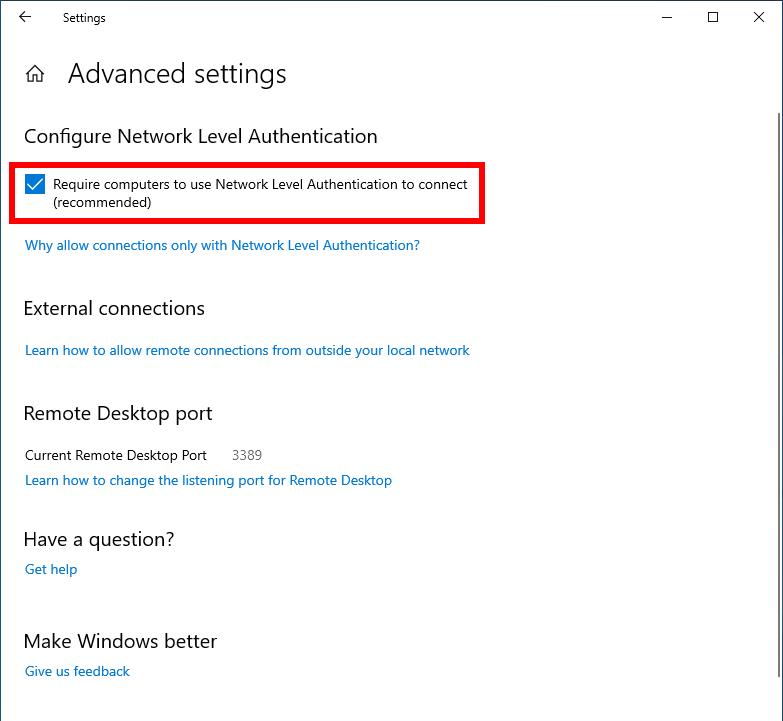The width and height of the screenshot is (783, 721).
Task: Click the Make Windows better heading
Action: point(120,641)
